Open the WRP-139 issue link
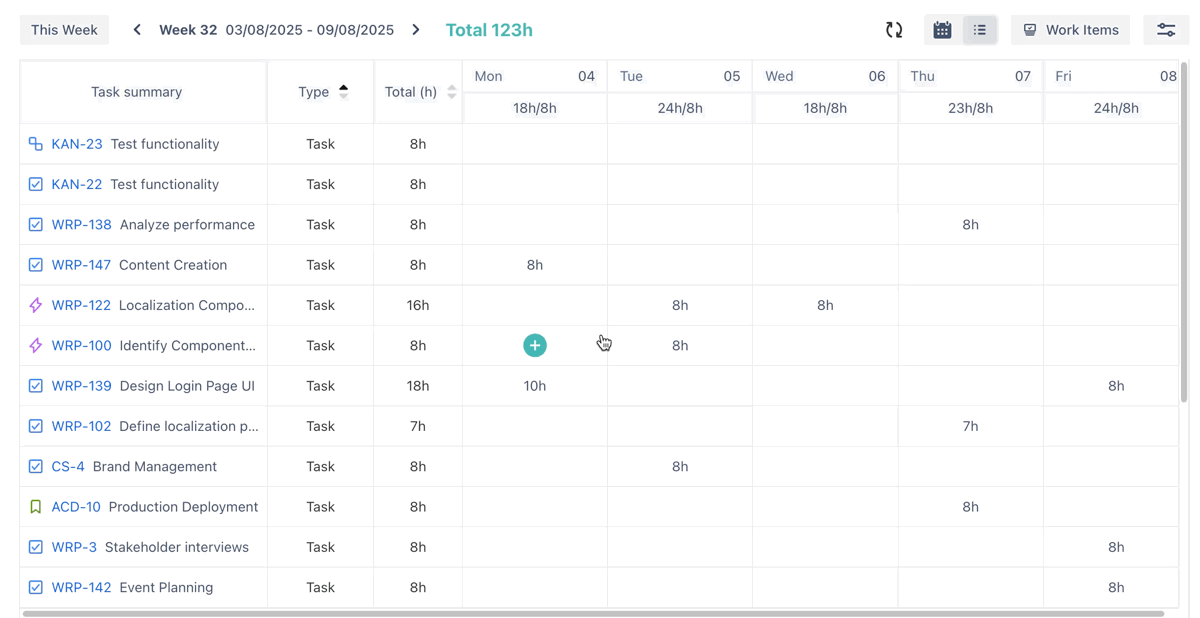This screenshot has height=618, width=1200. coord(81,386)
